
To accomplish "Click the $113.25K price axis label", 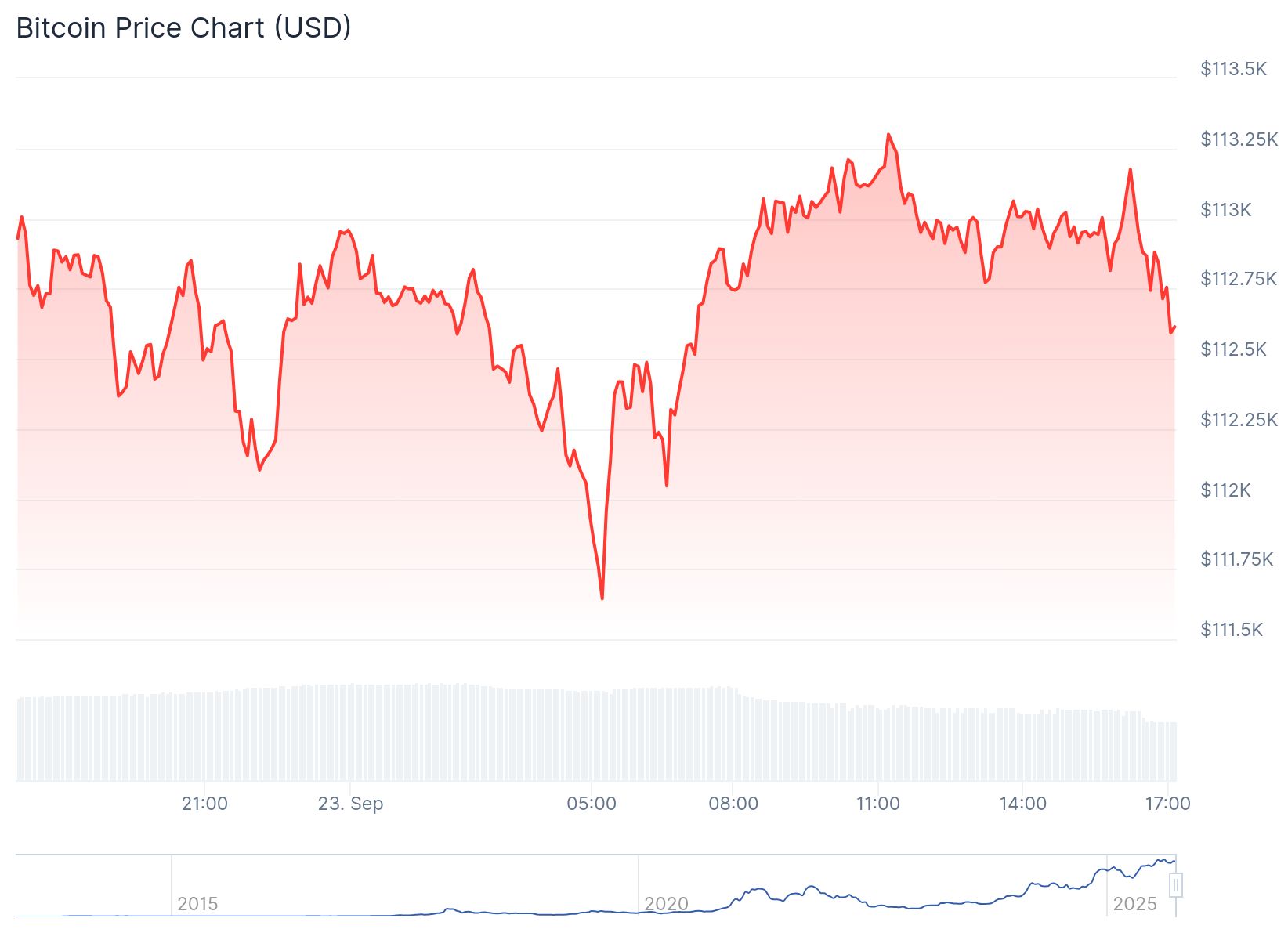I will [1239, 139].
